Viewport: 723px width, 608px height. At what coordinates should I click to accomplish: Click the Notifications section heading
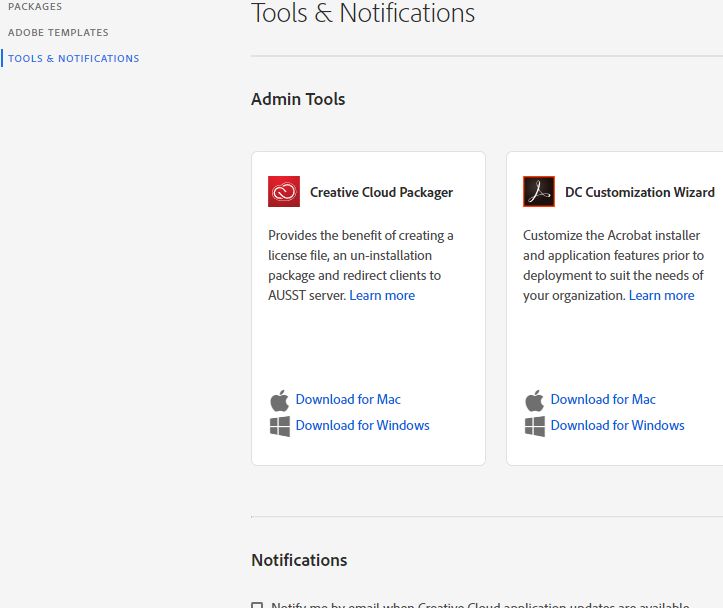click(x=299, y=560)
